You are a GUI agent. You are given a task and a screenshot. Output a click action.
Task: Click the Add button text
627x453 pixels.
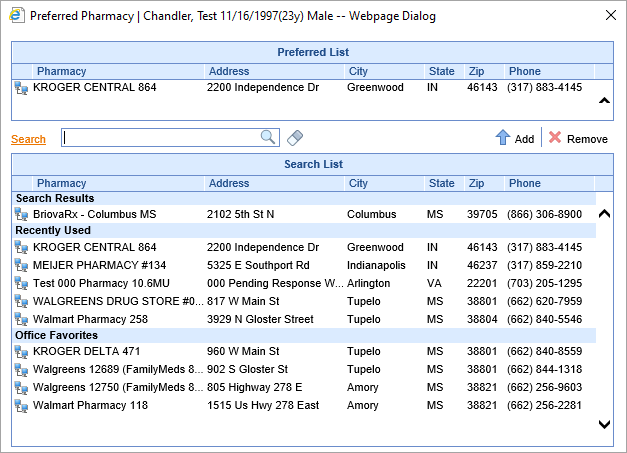click(x=524, y=139)
